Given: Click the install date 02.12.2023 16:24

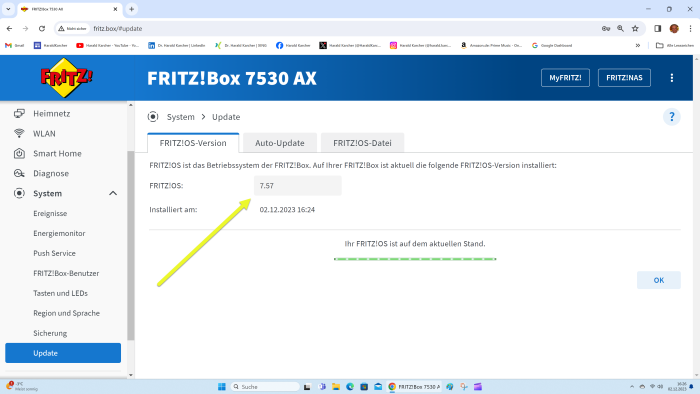Looking at the screenshot, I should (287, 210).
